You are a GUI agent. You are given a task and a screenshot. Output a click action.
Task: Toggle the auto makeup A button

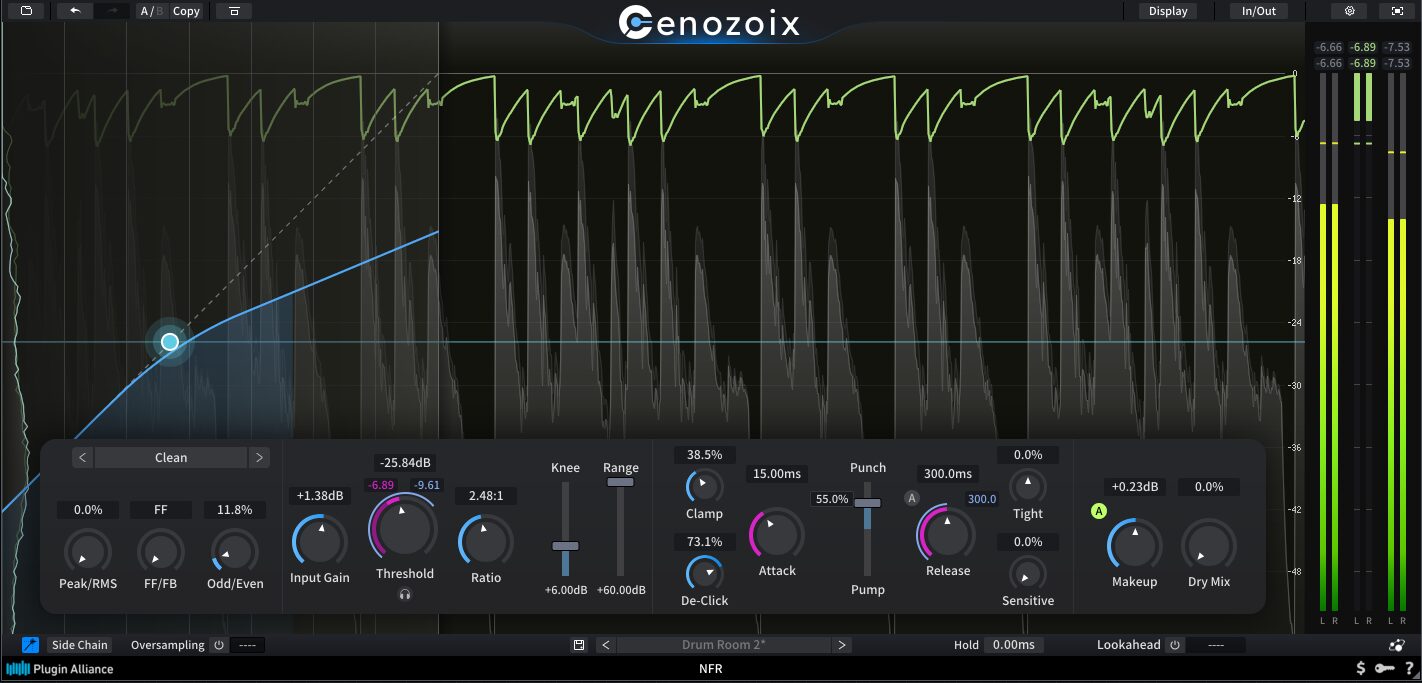pos(1099,512)
